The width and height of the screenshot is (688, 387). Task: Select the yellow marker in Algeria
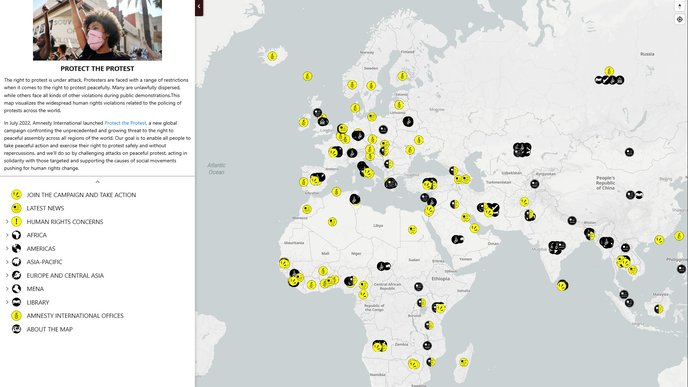[333, 222]
